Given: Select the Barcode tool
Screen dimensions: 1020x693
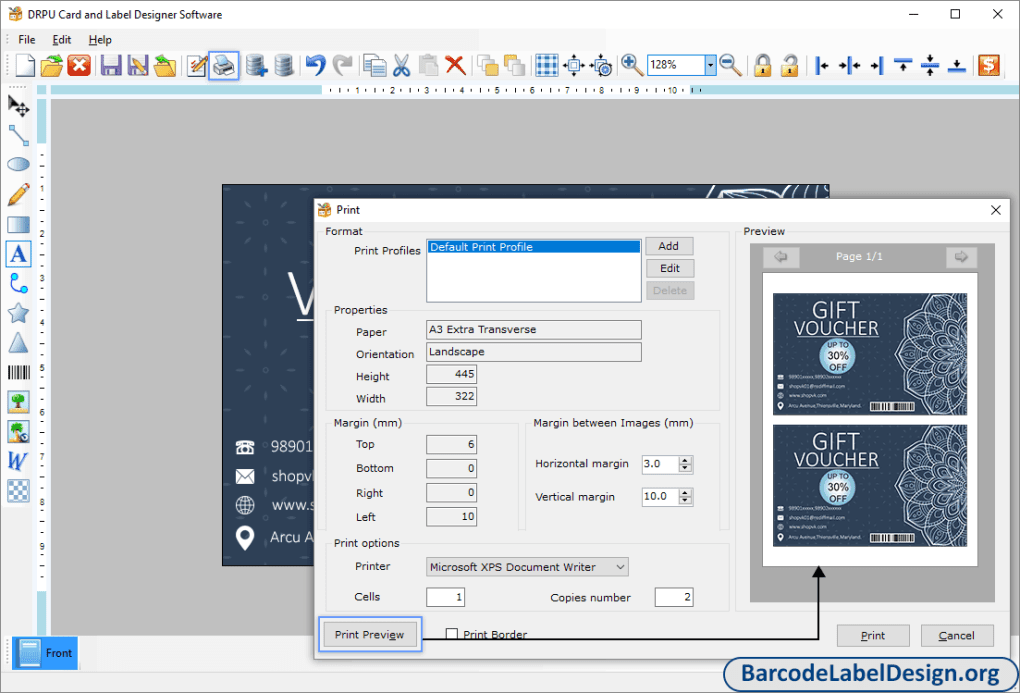Looking at the screenshot, I should [18, 373].
